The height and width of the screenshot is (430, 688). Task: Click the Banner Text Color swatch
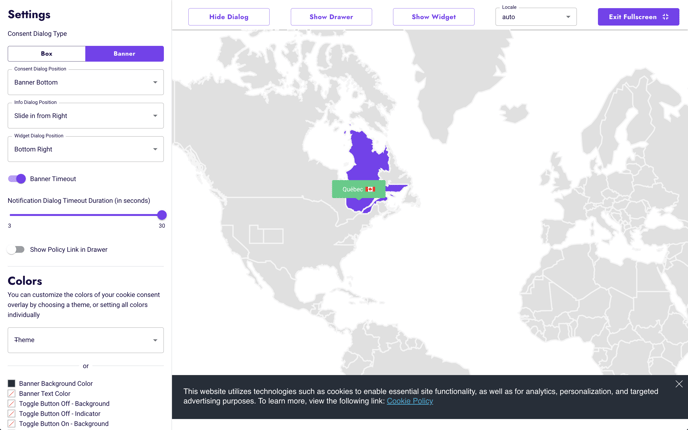pyautogui.click(x=12, y=394)
